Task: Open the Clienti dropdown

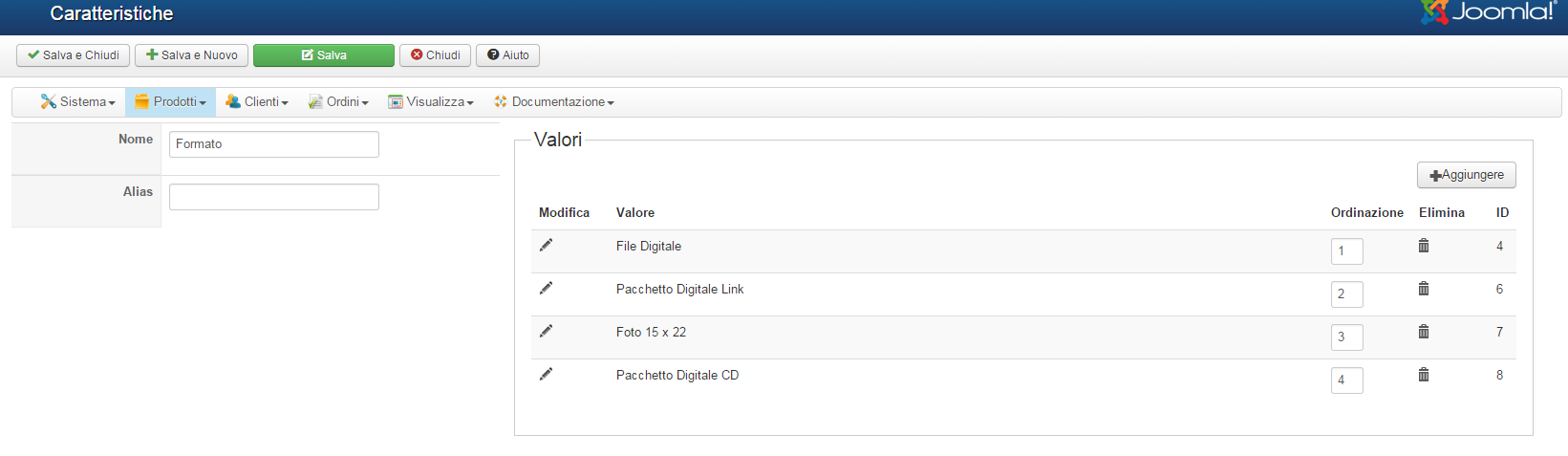Action: [x=257, y=102]
